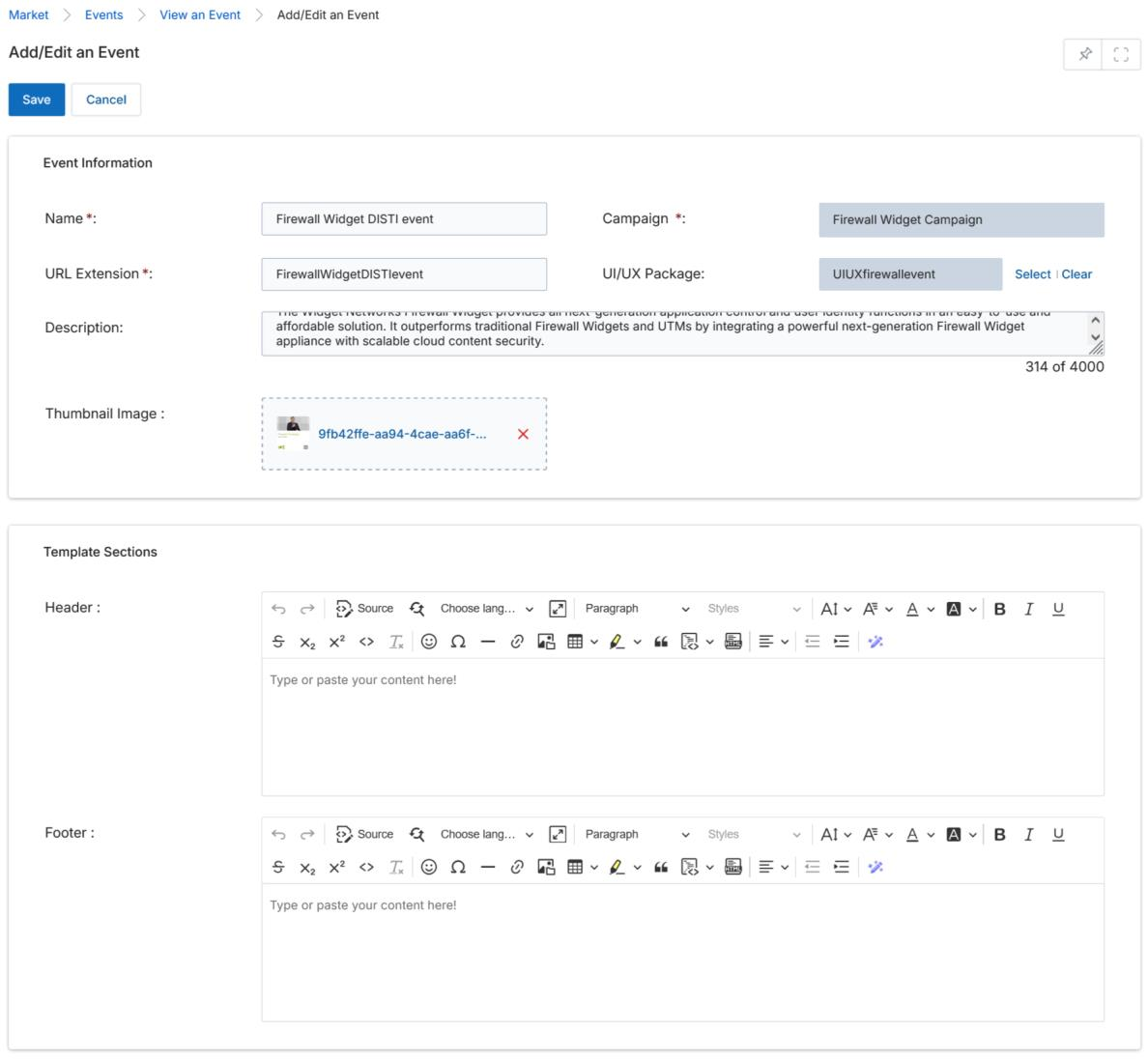
Task: Insert a link in the Footer editor
Action: [517, 868]
